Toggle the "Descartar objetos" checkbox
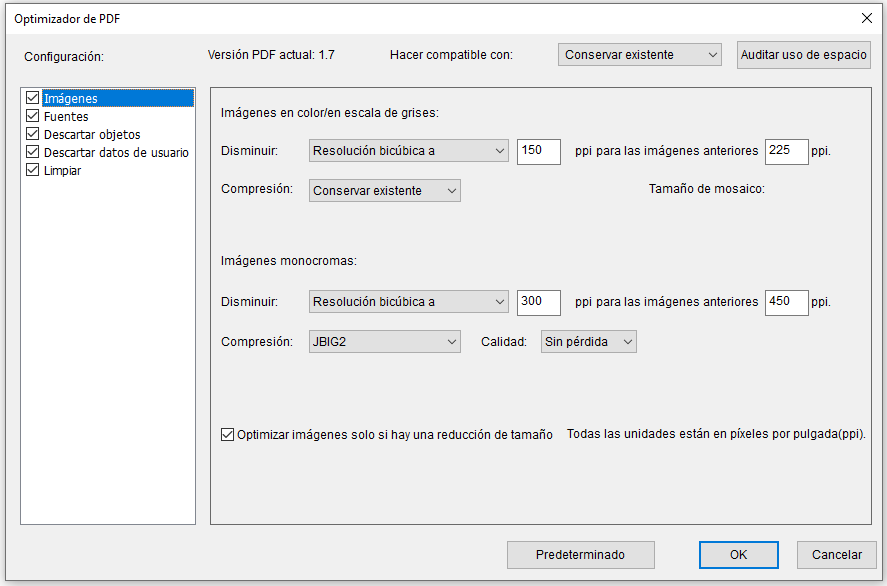 (32, 133)
